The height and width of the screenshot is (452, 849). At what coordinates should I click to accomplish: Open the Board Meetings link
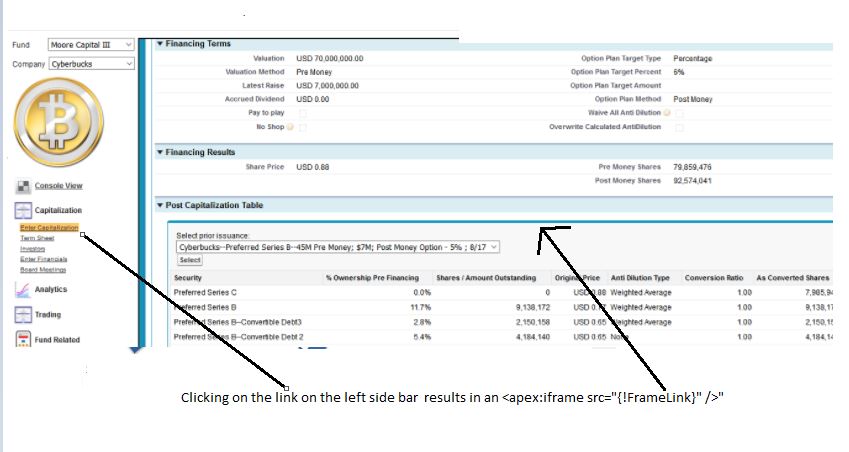point(43,270)
